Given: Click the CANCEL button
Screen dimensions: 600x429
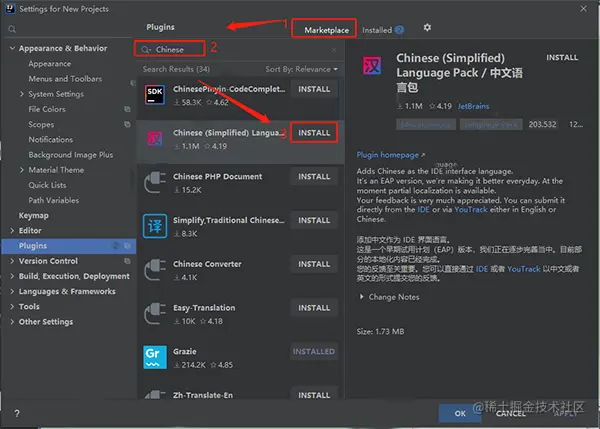Looking at the screenshot, I should [x=511, y=414].
